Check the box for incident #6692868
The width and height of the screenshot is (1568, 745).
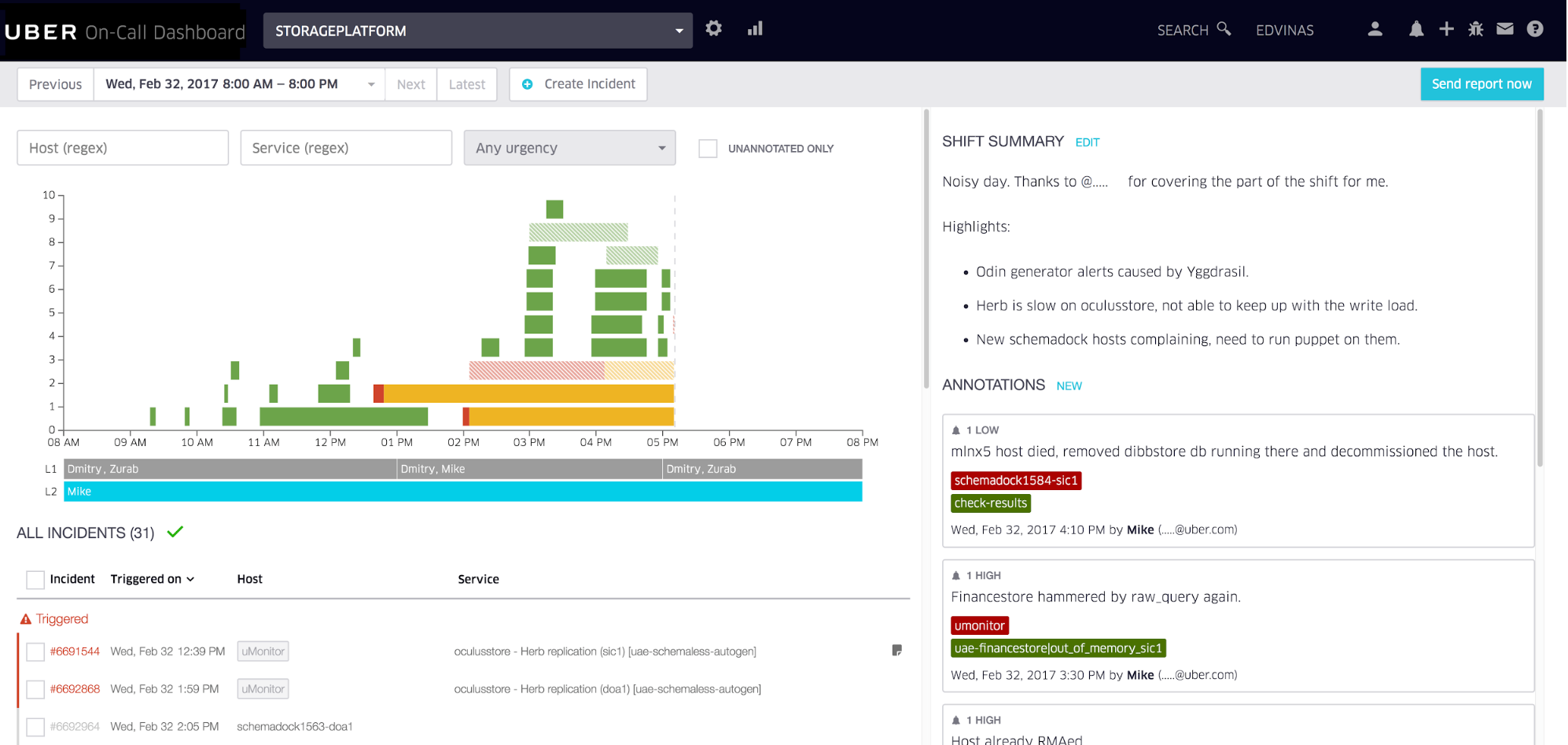(35, 690)
